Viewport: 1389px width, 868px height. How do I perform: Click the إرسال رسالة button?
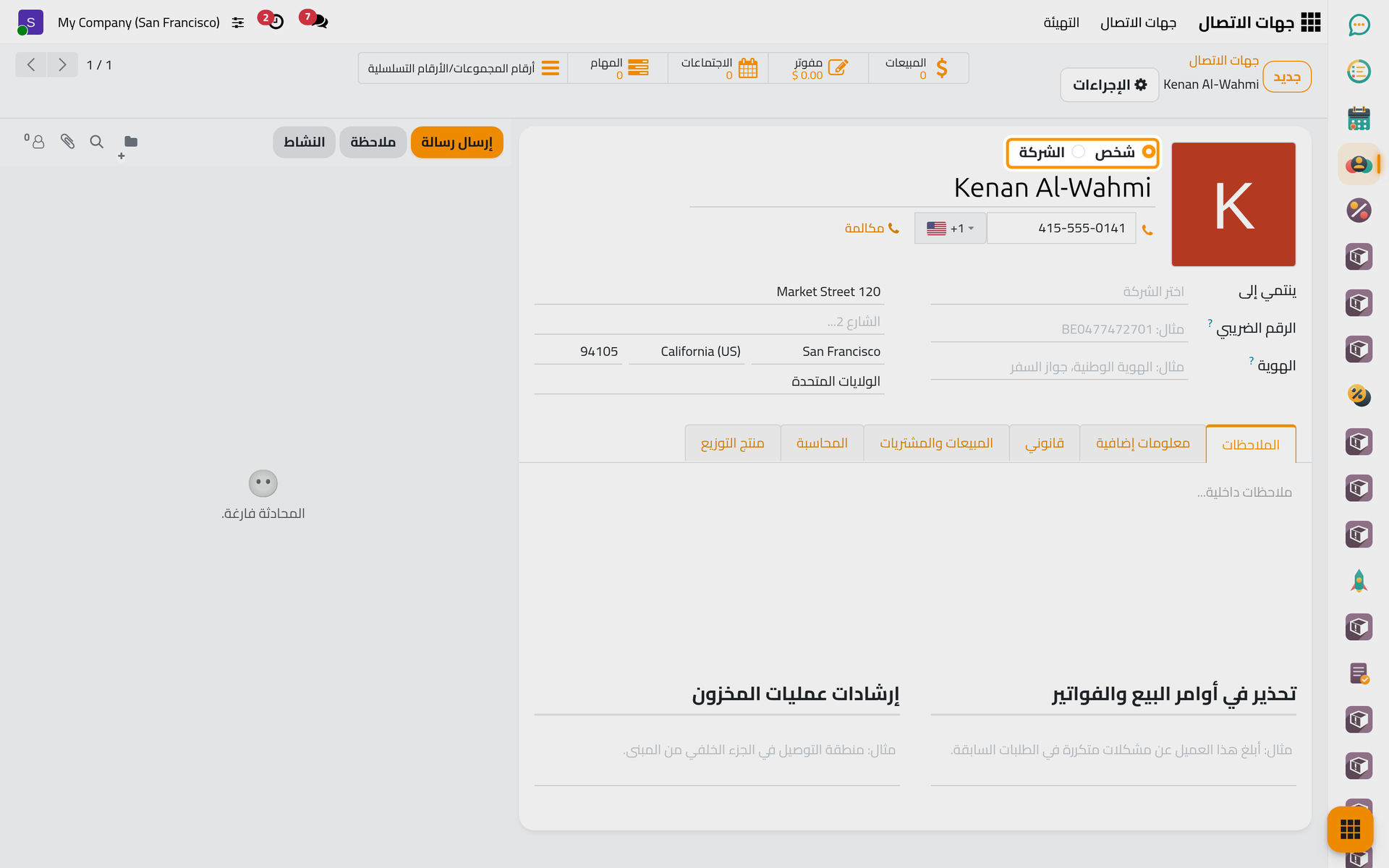(x=456, y=142)
